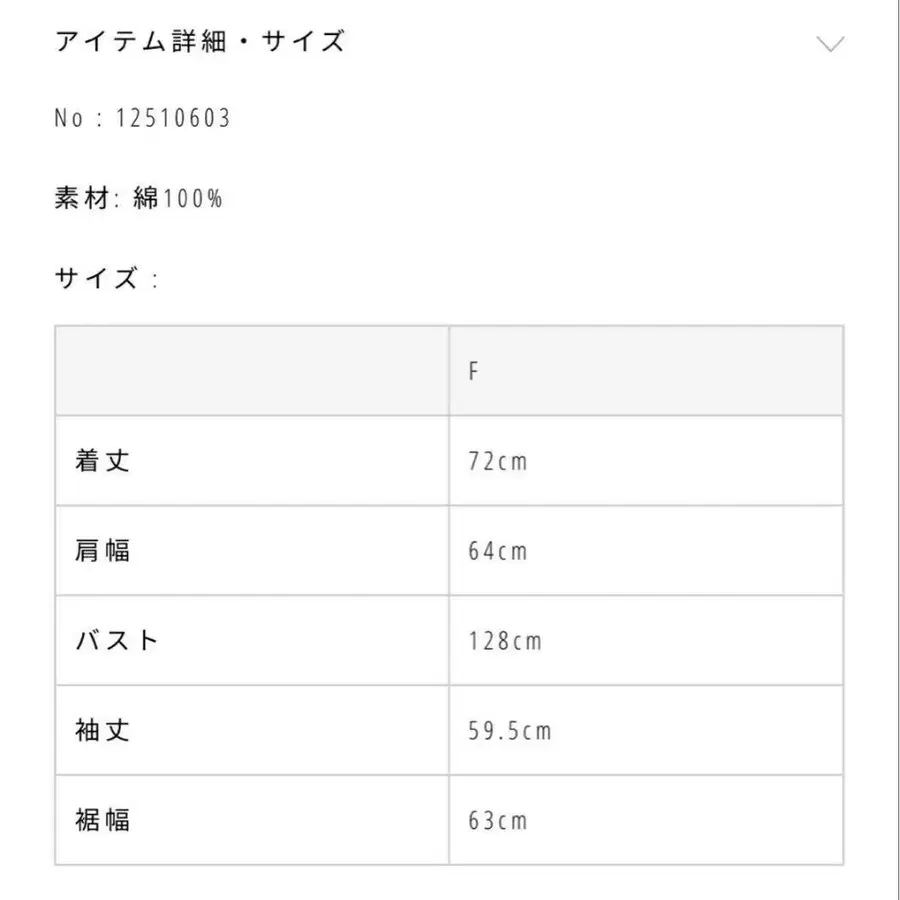Select the 綿100% material text
Viewport: 900px width, 900px height.
click(180, 198)
